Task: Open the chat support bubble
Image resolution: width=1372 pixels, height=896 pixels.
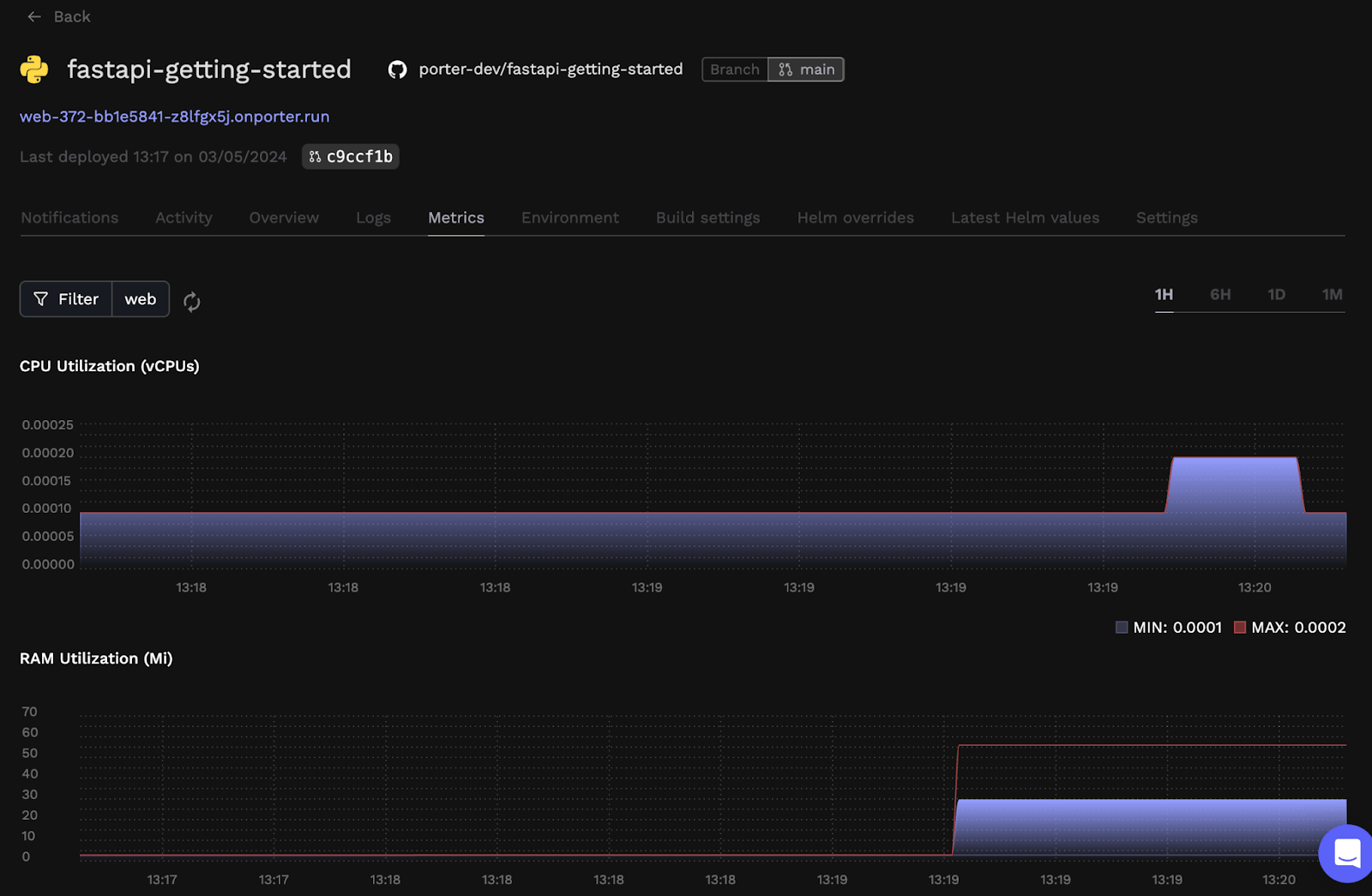Action: [1346, 853]
